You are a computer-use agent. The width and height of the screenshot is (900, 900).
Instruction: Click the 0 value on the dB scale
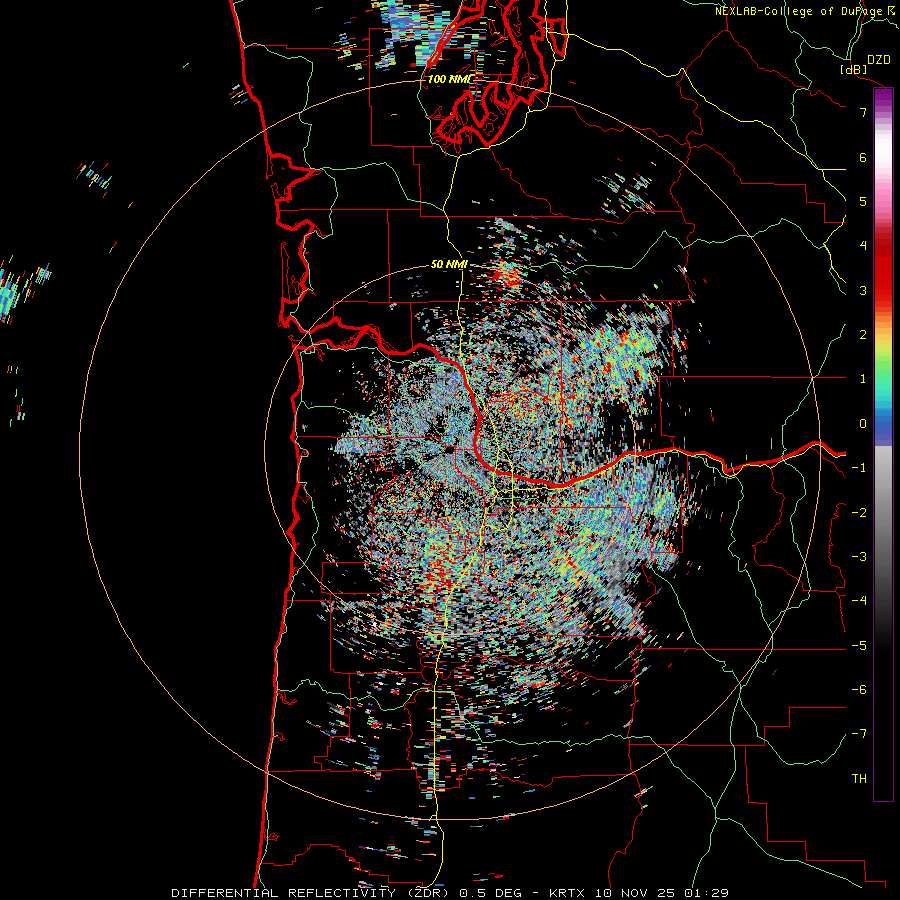(x=863, y=424)
